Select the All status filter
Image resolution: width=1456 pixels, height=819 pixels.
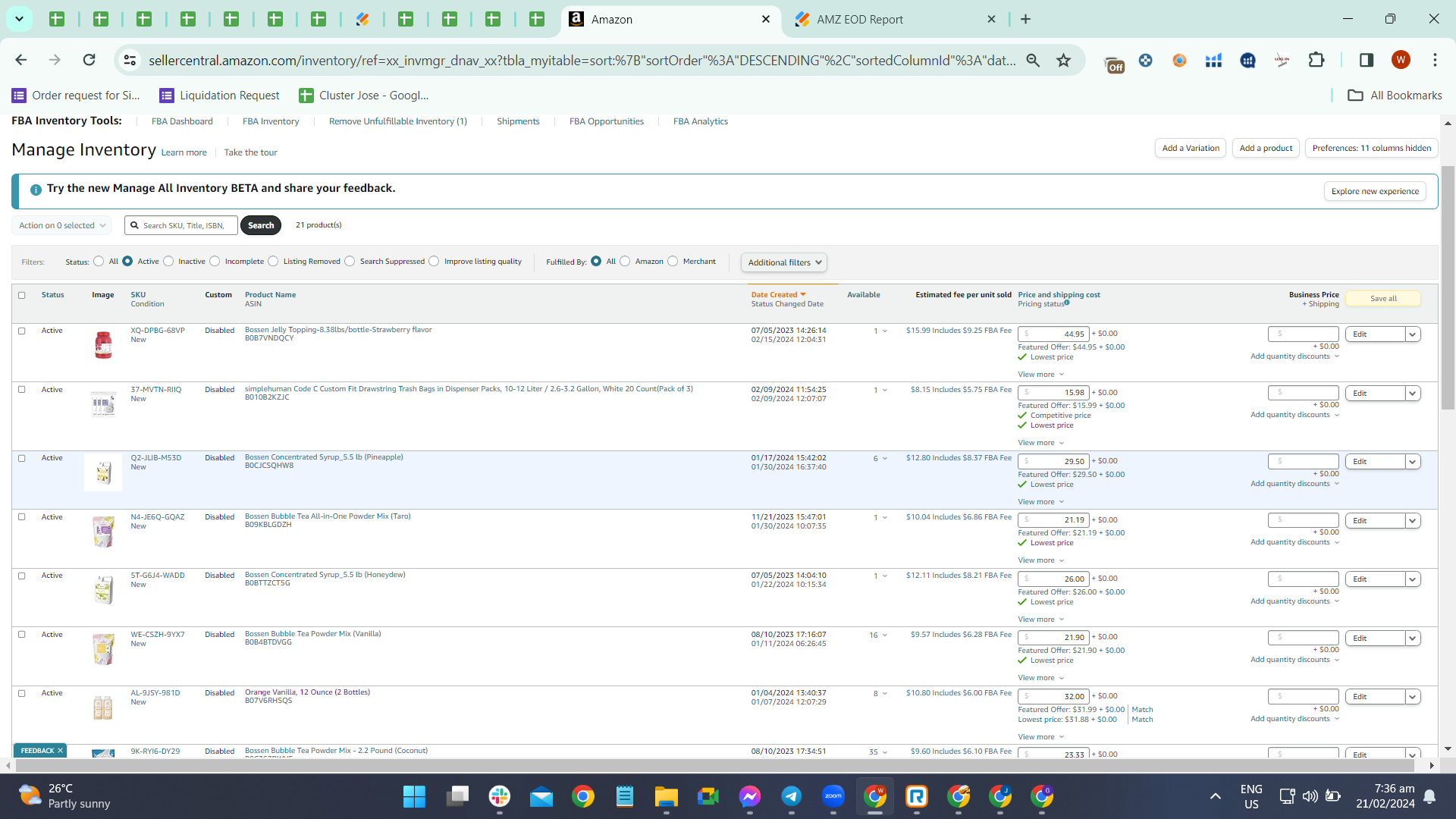[99, 262]
